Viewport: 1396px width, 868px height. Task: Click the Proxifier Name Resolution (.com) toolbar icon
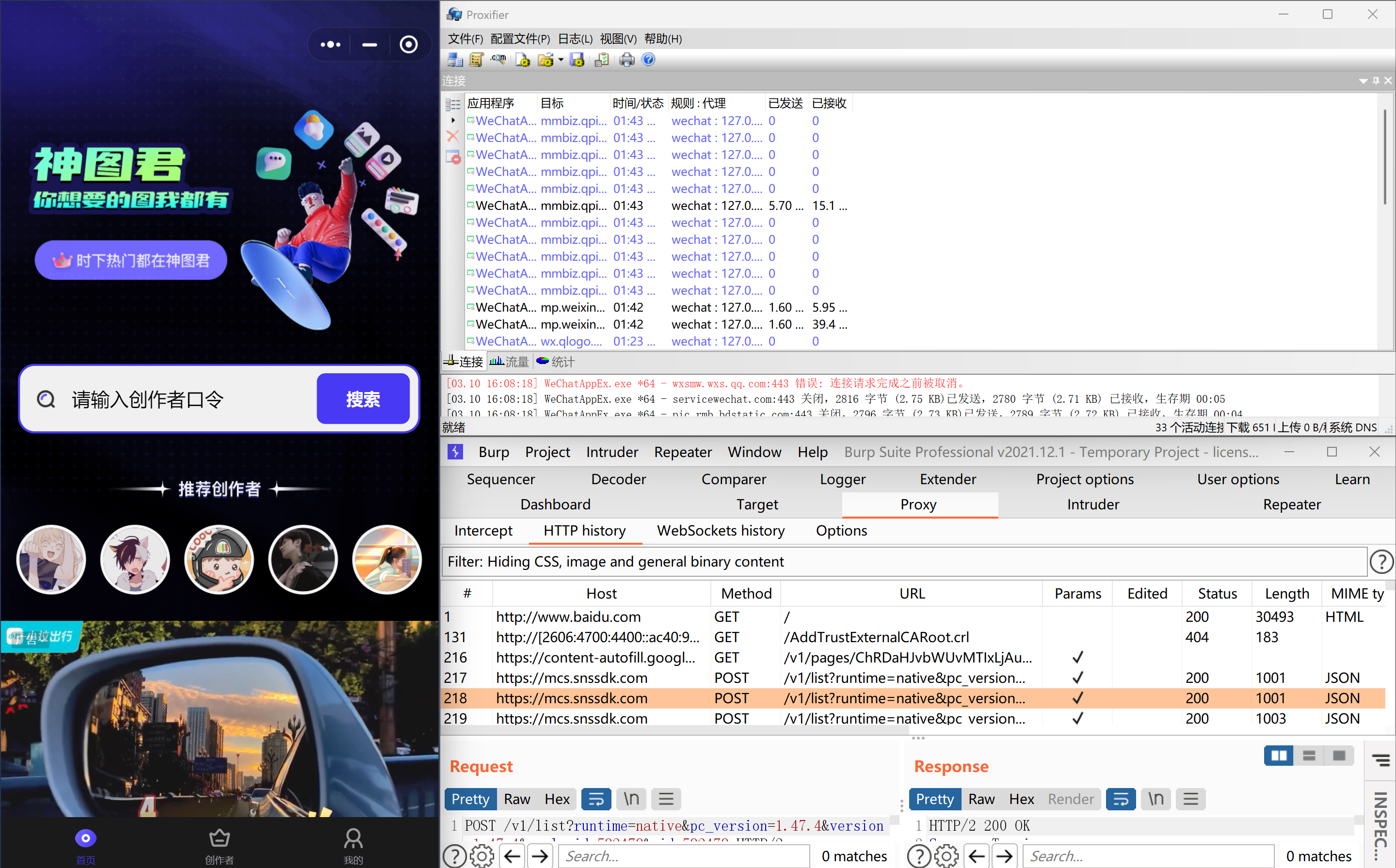click(498, 60)
